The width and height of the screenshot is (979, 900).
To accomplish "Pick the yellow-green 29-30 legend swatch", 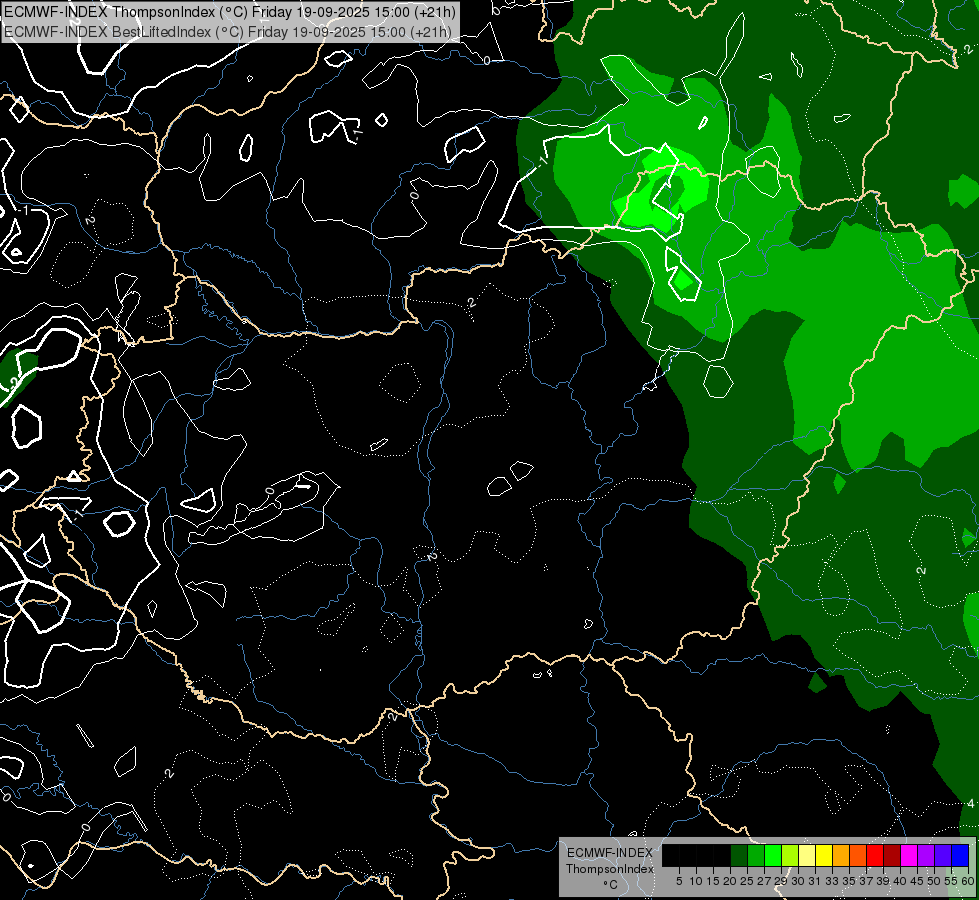I will coord(790,855).
